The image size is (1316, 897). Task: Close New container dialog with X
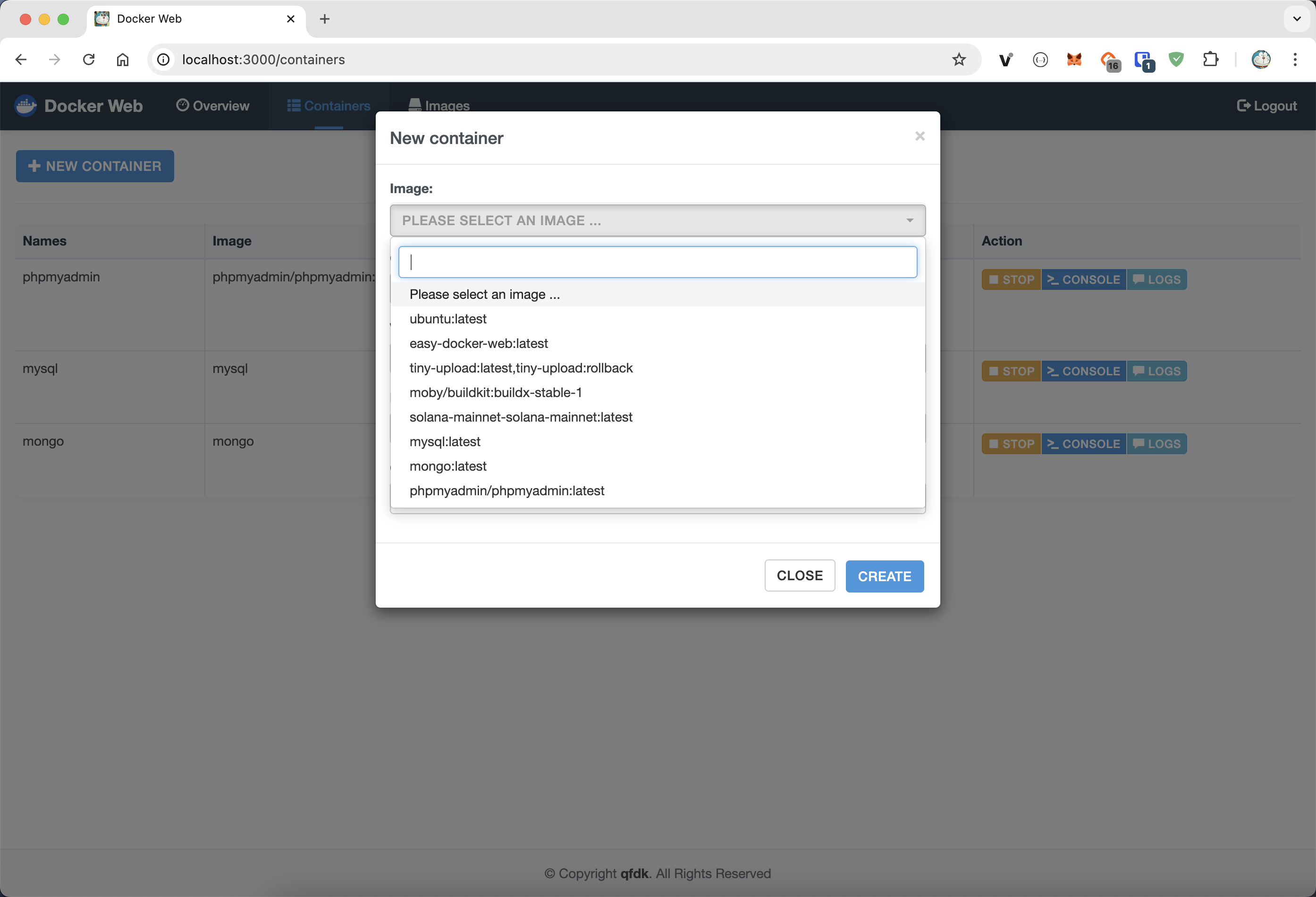[x=920, y=136]
